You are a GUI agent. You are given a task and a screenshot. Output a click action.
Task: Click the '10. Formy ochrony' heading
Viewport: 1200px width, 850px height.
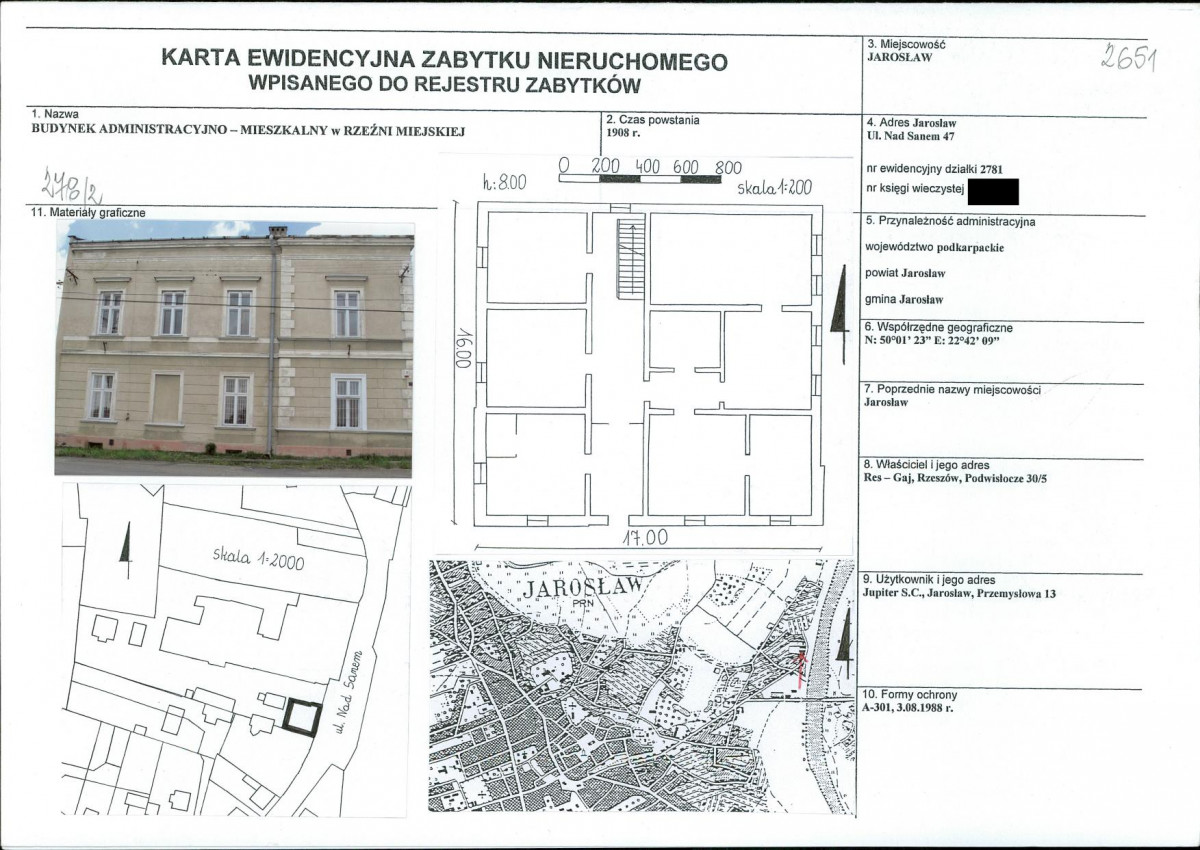click(909, 695)
